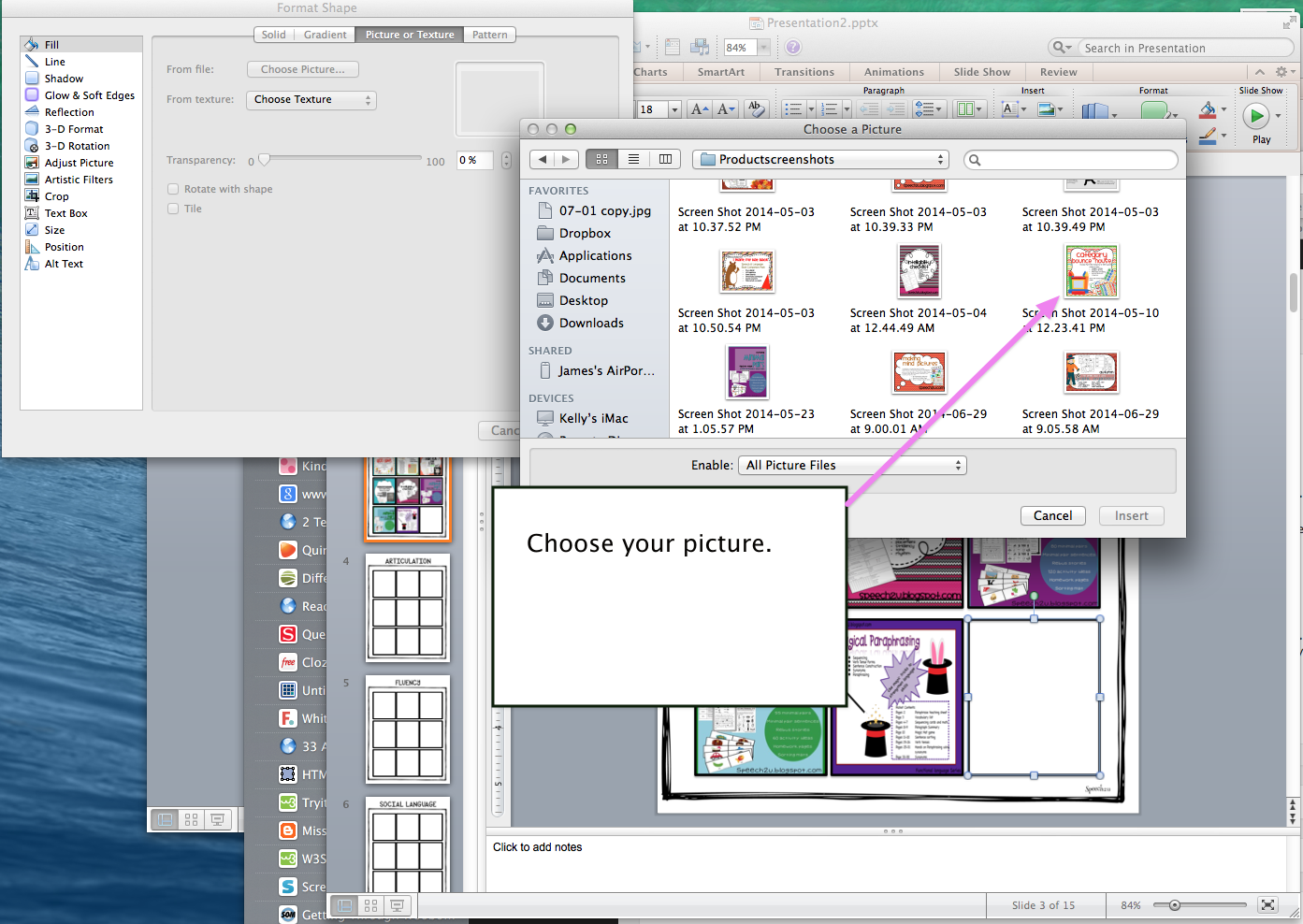
Task: Open the SmartArt ribbon tab
Action: pos(721,72)
